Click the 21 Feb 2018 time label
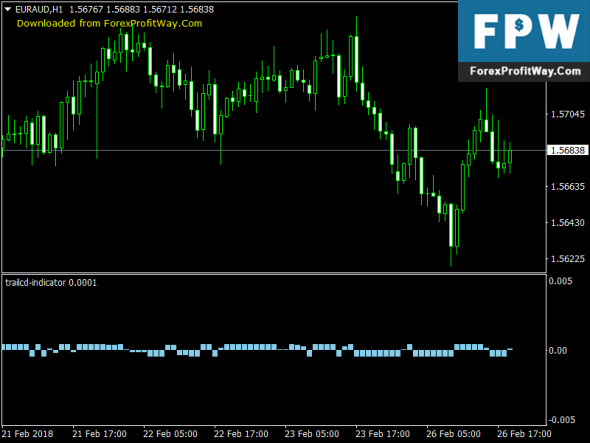The height and width of the screenshot is (443, 590). click(27, 434)
